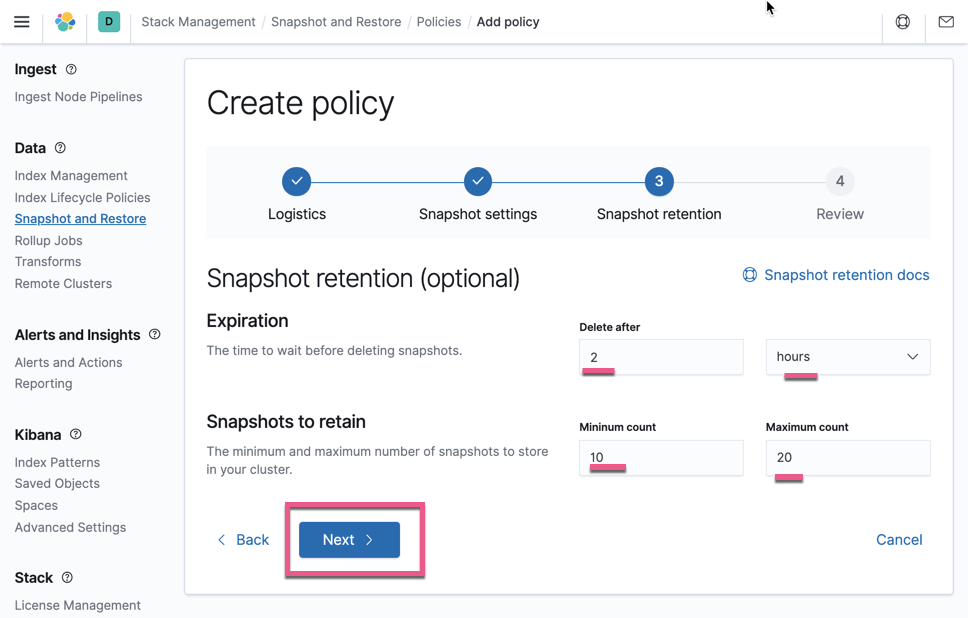Click inside the Minimum count field
The height and width of the screenshot is (618, 968).
point(660,458)
